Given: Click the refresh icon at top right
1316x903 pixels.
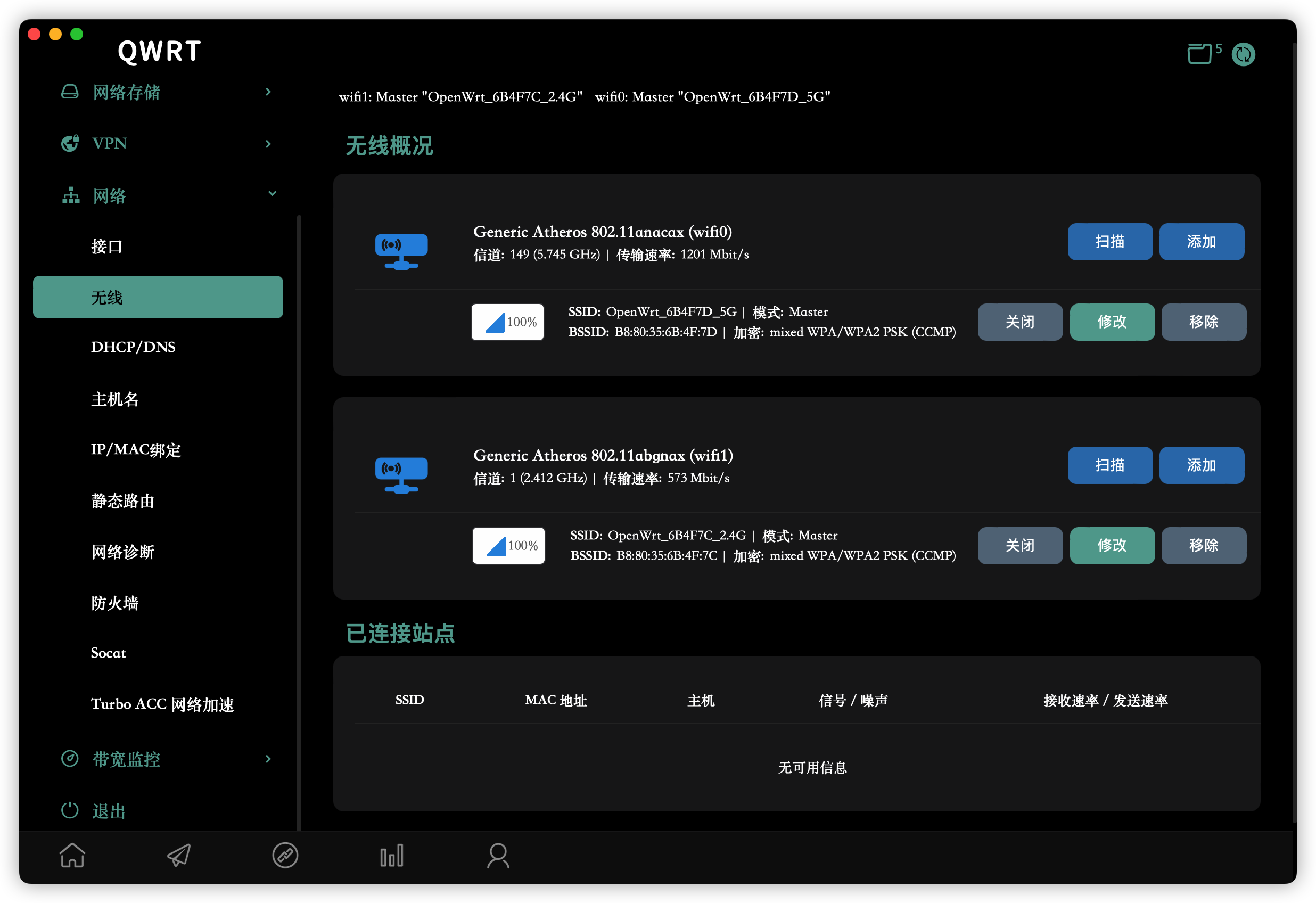Looking at the screenshot, I should pyautogui.click(x=1243, y=54).
